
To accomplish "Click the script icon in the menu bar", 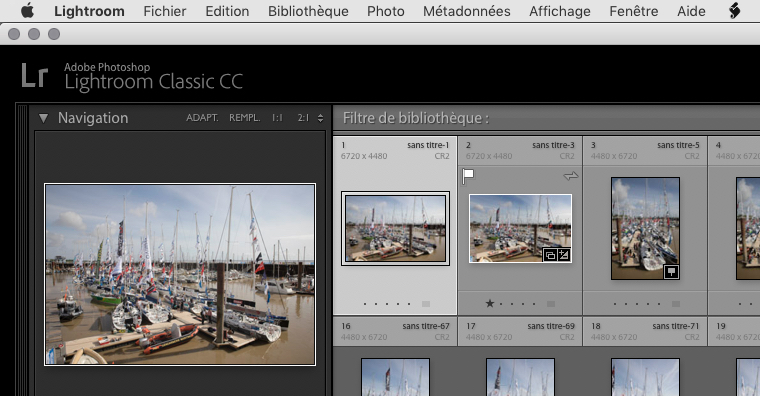I will click(734, 11).
